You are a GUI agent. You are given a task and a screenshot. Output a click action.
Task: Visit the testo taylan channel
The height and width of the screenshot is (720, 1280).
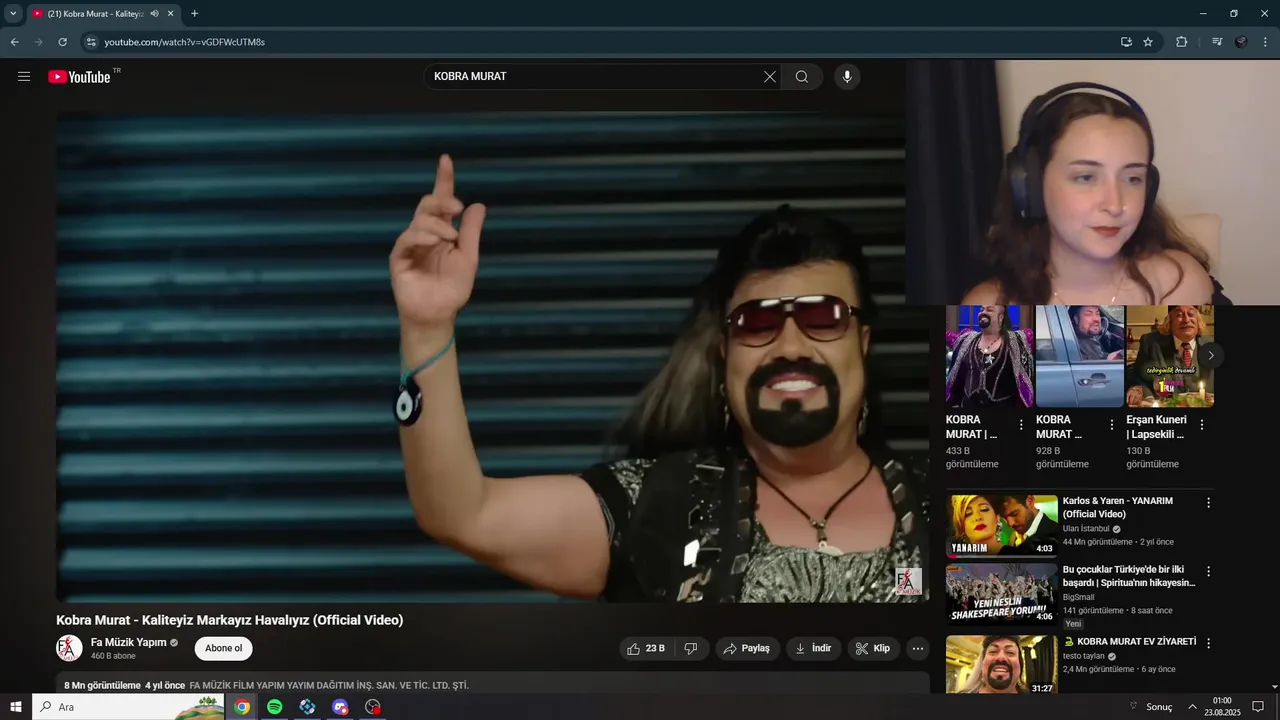[1084, 656]
